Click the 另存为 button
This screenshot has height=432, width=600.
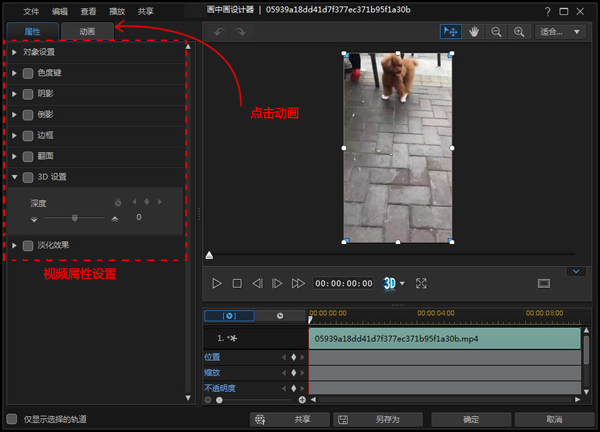click(378, 419)
